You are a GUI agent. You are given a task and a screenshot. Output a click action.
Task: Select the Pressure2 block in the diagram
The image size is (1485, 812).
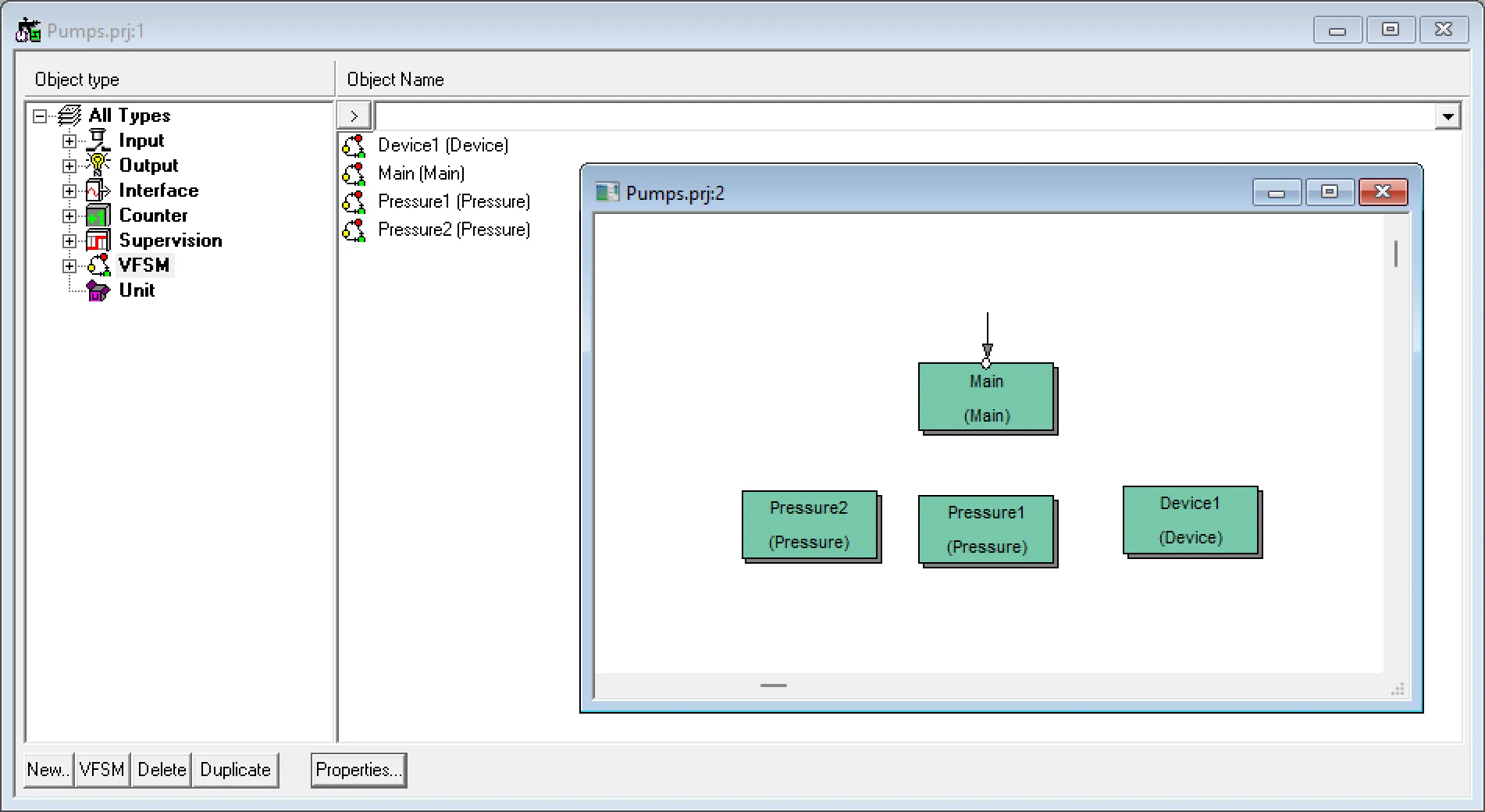coord(810,525)
